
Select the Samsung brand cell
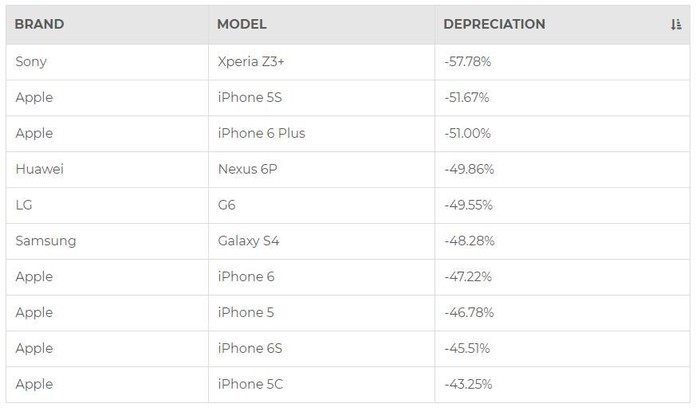click(x=45, y=241)
